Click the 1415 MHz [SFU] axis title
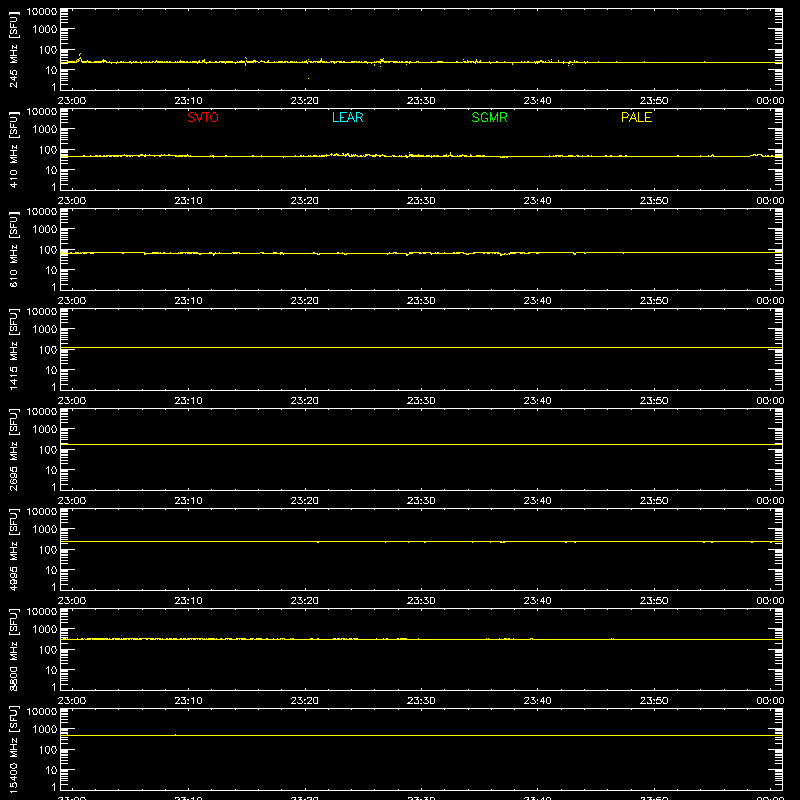Viewport: 800px width, 800px height. (x=13, y=349)
